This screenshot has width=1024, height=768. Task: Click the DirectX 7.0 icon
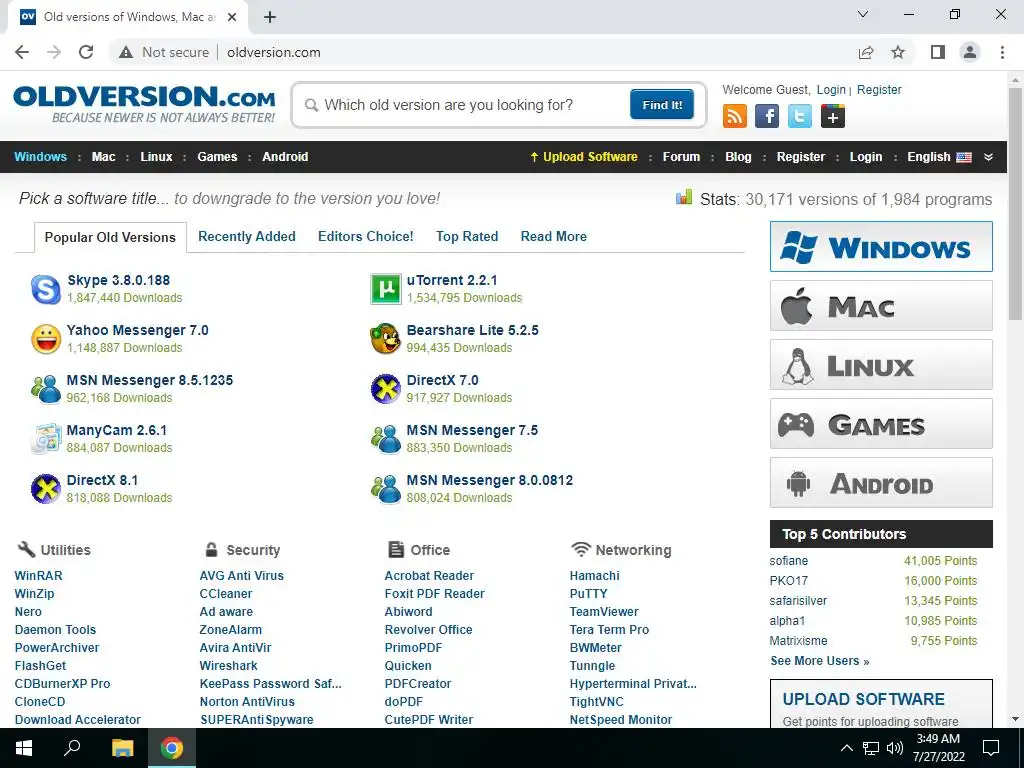(386, 389)
